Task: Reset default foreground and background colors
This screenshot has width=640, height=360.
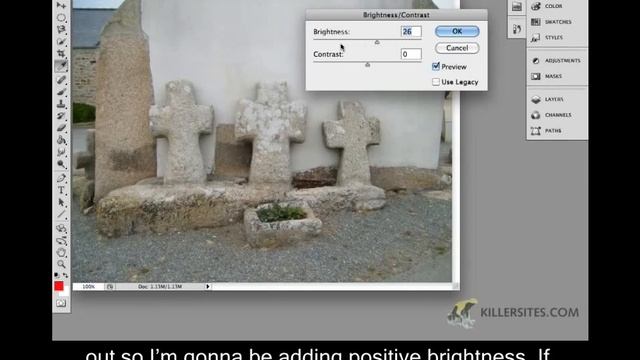Action: pos(56,276)
